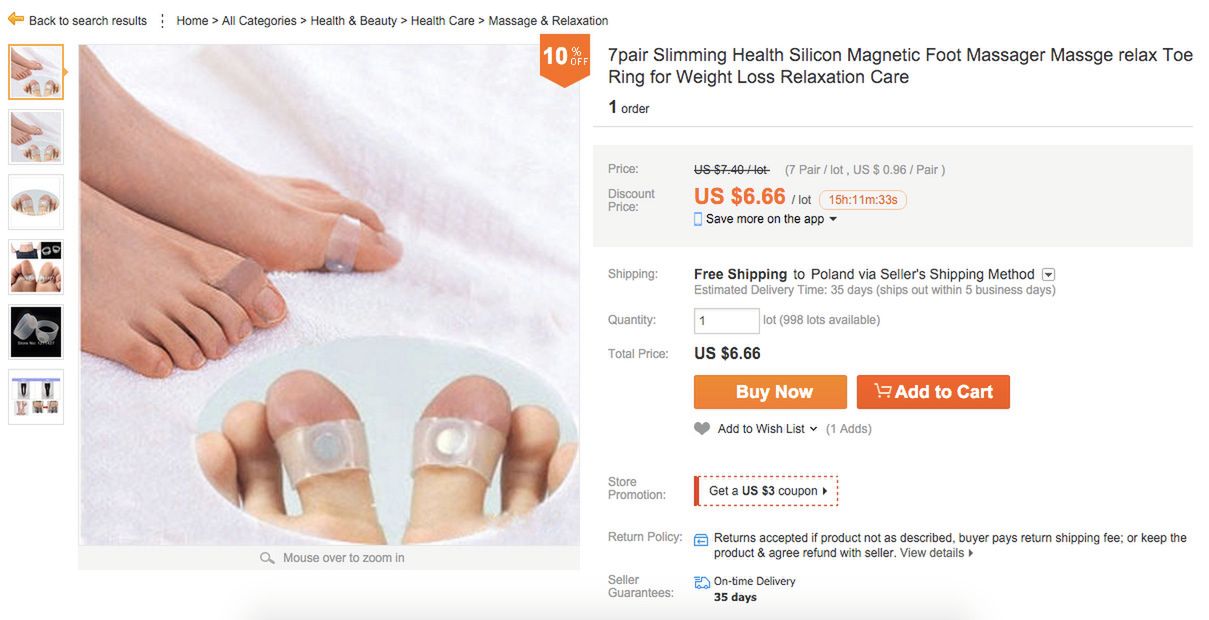Click the On-time Delivery truck icon
This screenshot has height=620, width=1209.
(702, 582)
